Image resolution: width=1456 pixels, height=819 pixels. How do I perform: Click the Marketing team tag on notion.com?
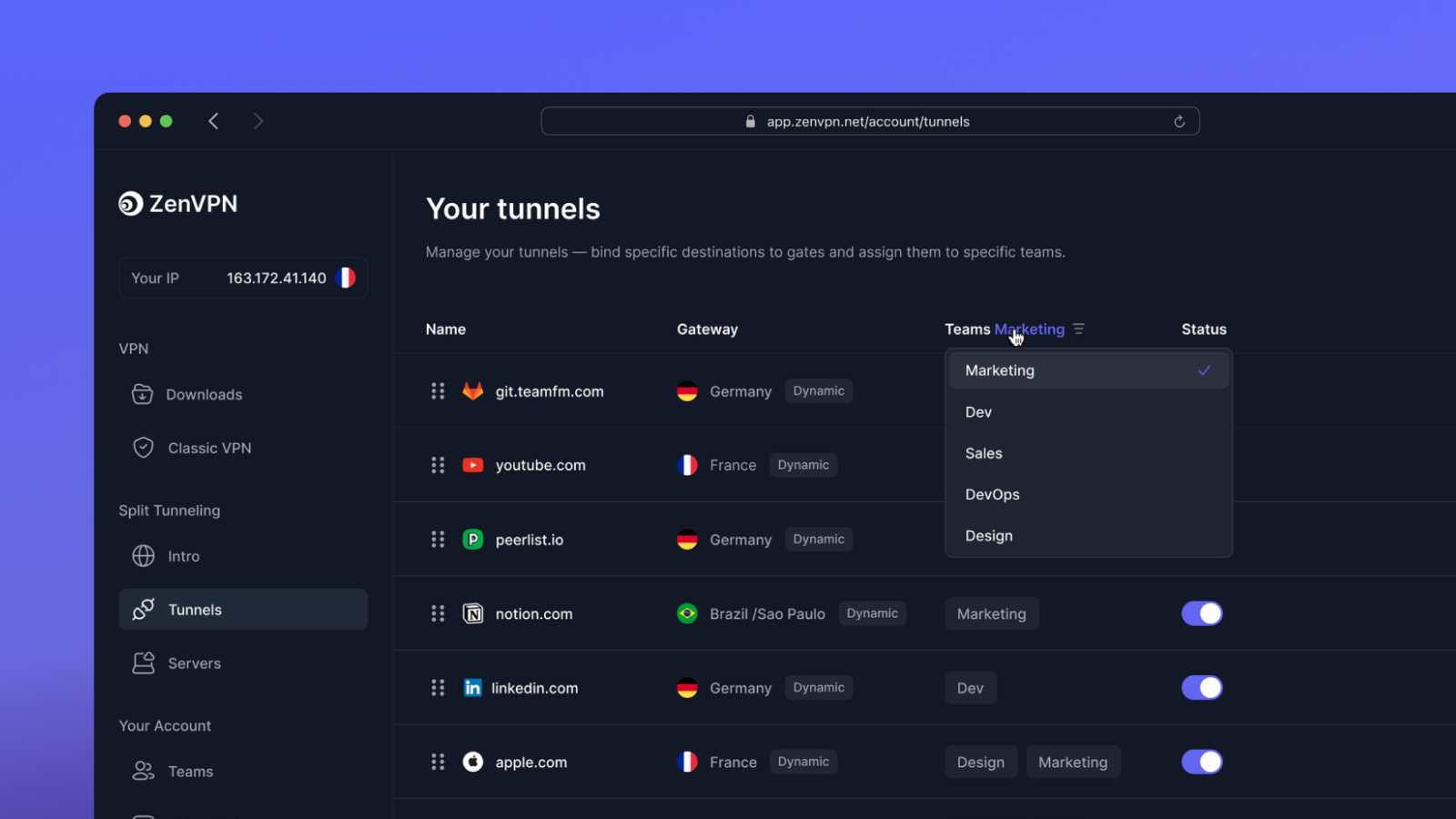point(992,613)
